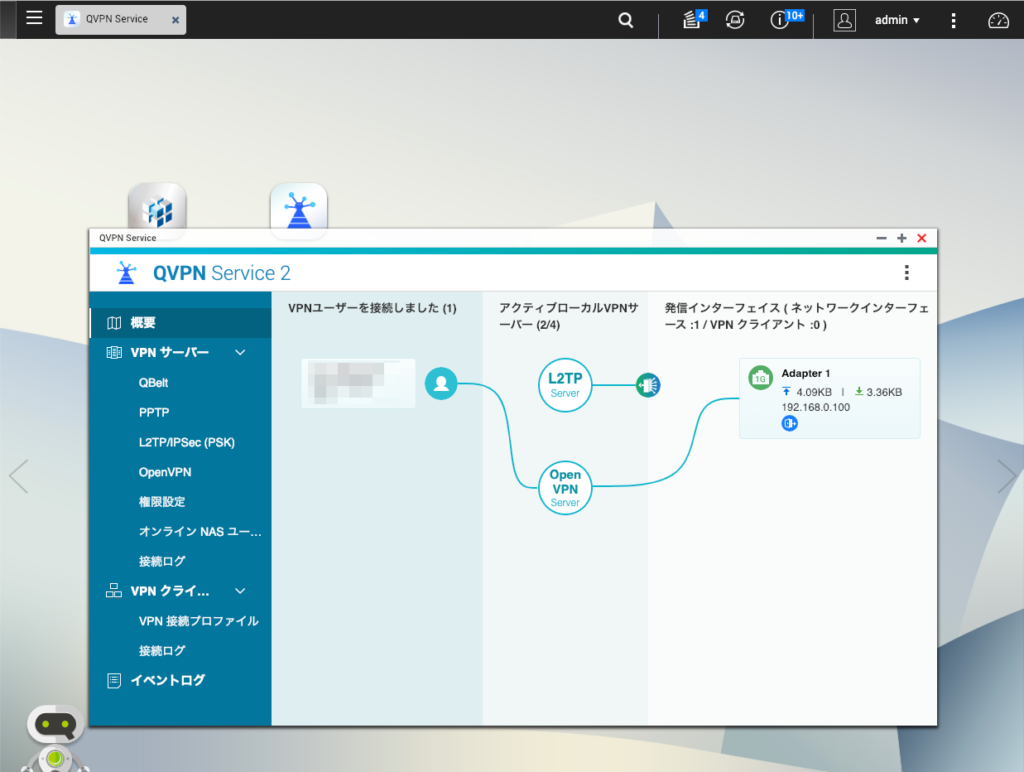Collapse the VPN サーバー section
This screenshot has width=1024, height=772.
pyautogui.click(x=239, y=352)
